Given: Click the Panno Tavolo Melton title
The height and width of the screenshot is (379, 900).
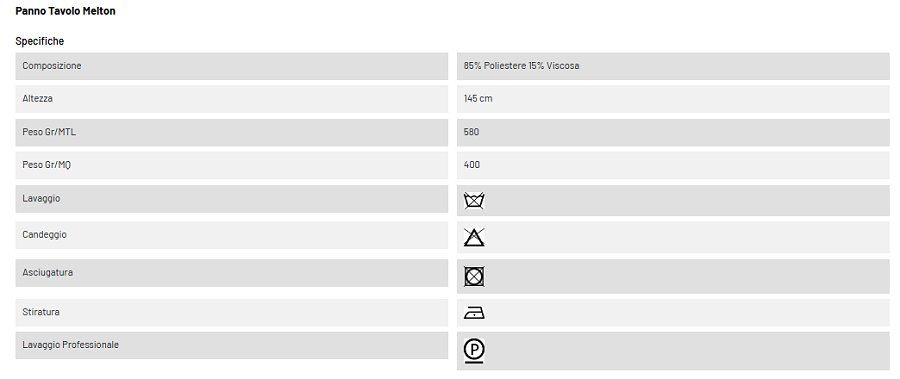Looking at the screenshot, I should pyautogui.click(x=65, y=11).
